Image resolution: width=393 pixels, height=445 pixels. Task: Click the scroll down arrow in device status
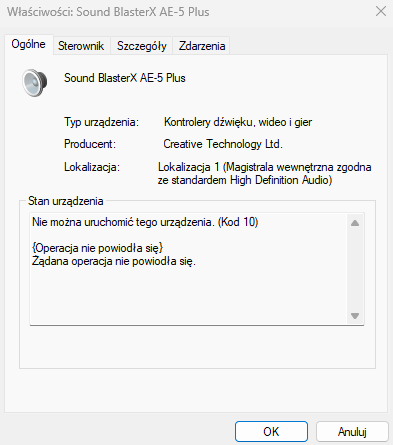coord(355,315)
